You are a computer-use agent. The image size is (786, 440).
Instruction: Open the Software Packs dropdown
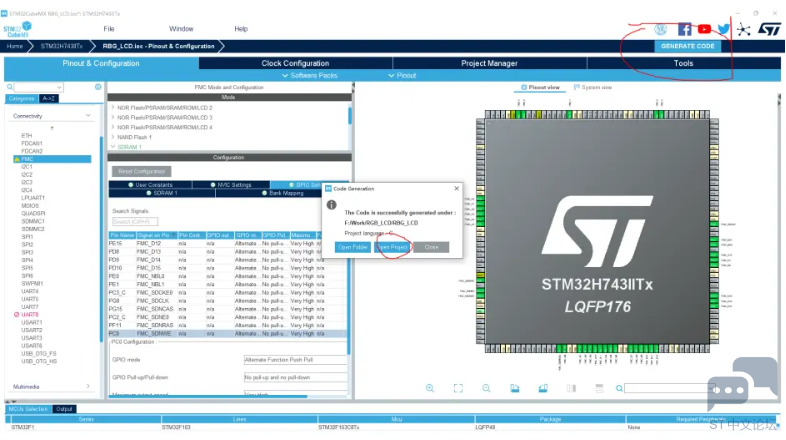(310, 76)
